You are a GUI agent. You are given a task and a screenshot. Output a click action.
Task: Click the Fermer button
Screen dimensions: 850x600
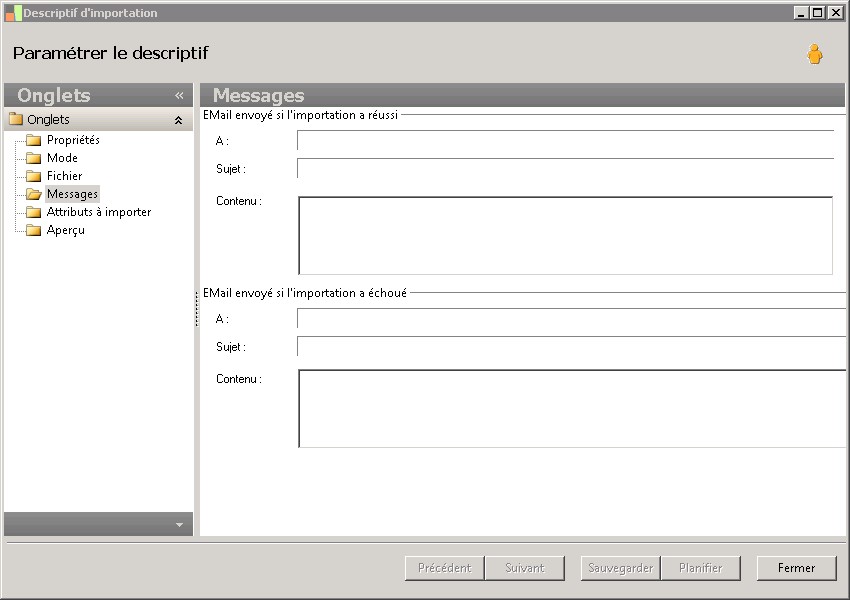point(796,568)
